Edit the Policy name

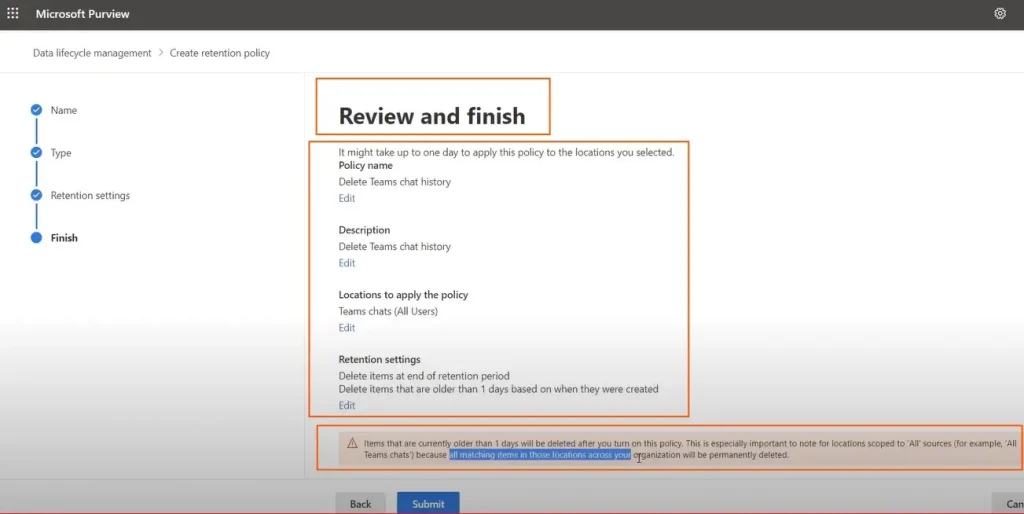346,198
